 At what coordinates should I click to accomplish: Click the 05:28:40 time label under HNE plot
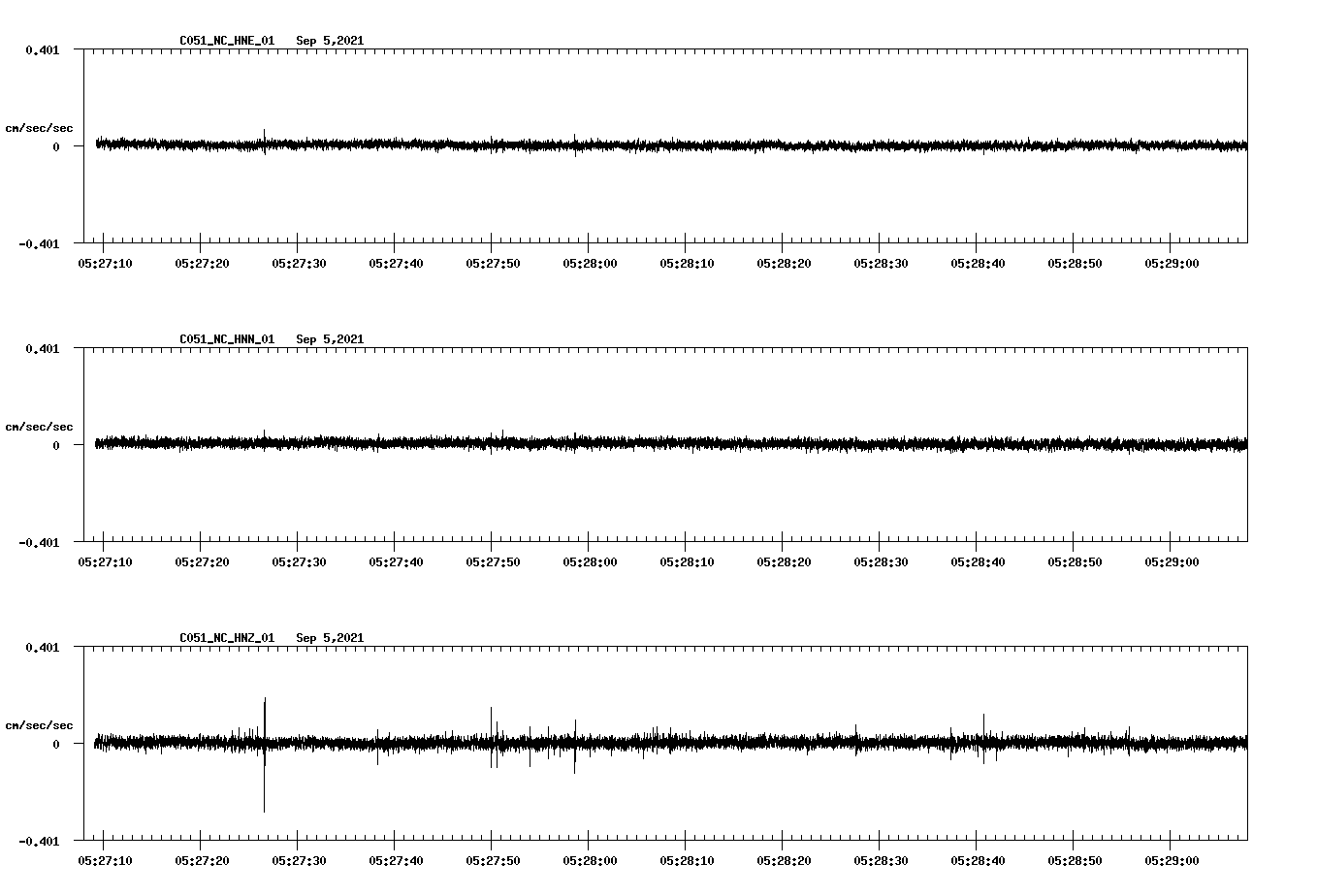coord(978,264)
